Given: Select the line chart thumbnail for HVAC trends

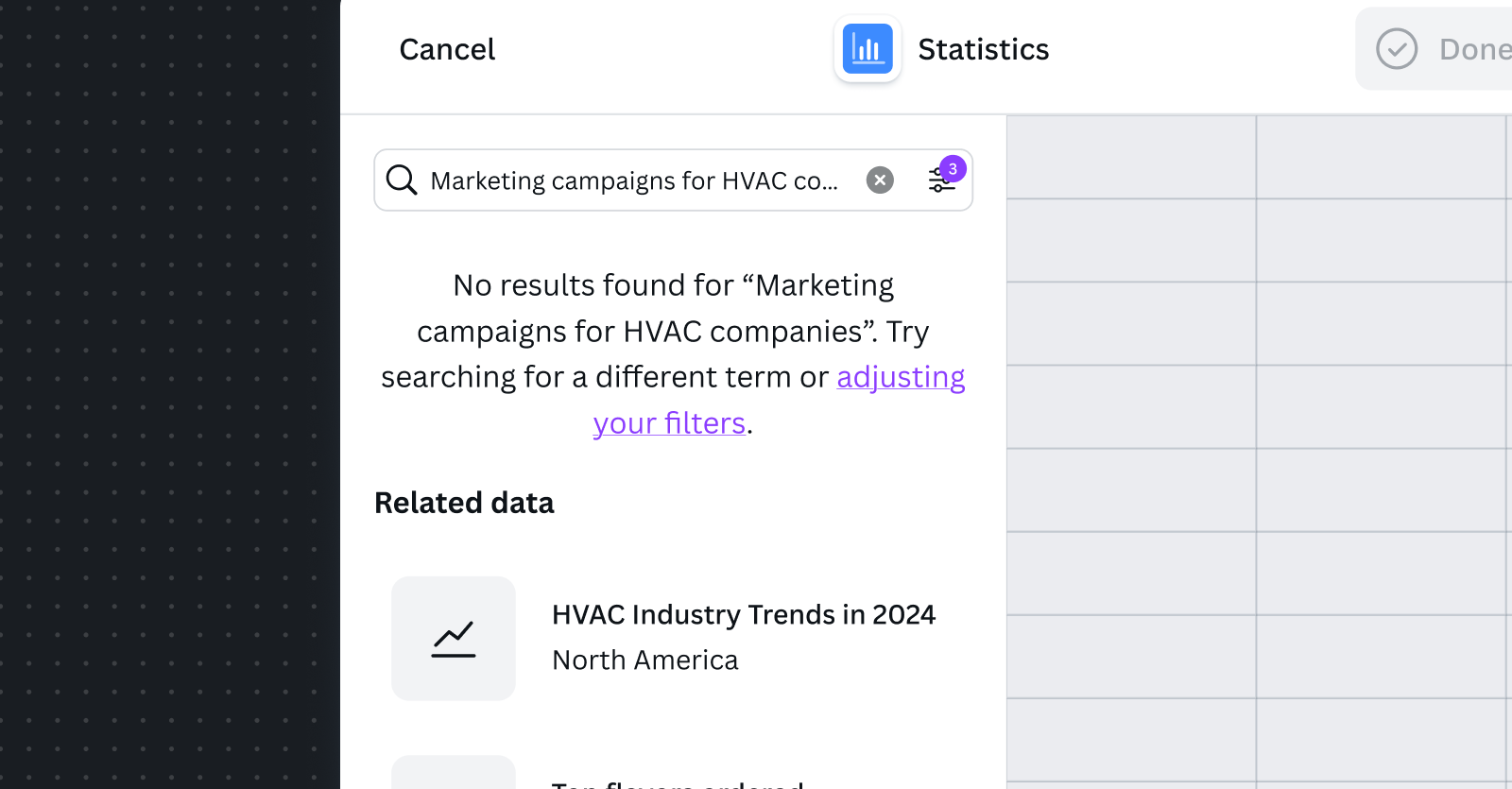Looking at the screenshot, I should 454,639.
